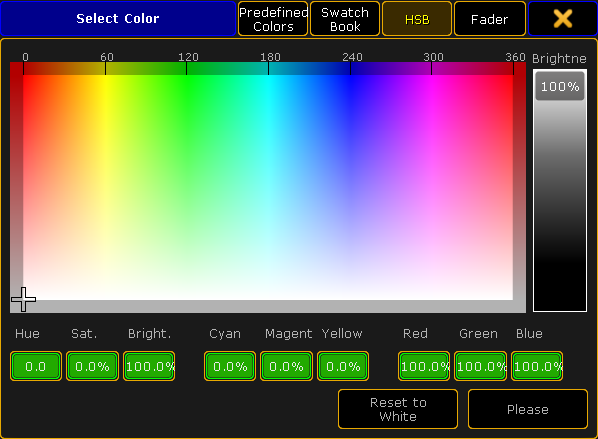Select the HSB tab
This screenshot has height=439, width=598.
click(417, 19)
